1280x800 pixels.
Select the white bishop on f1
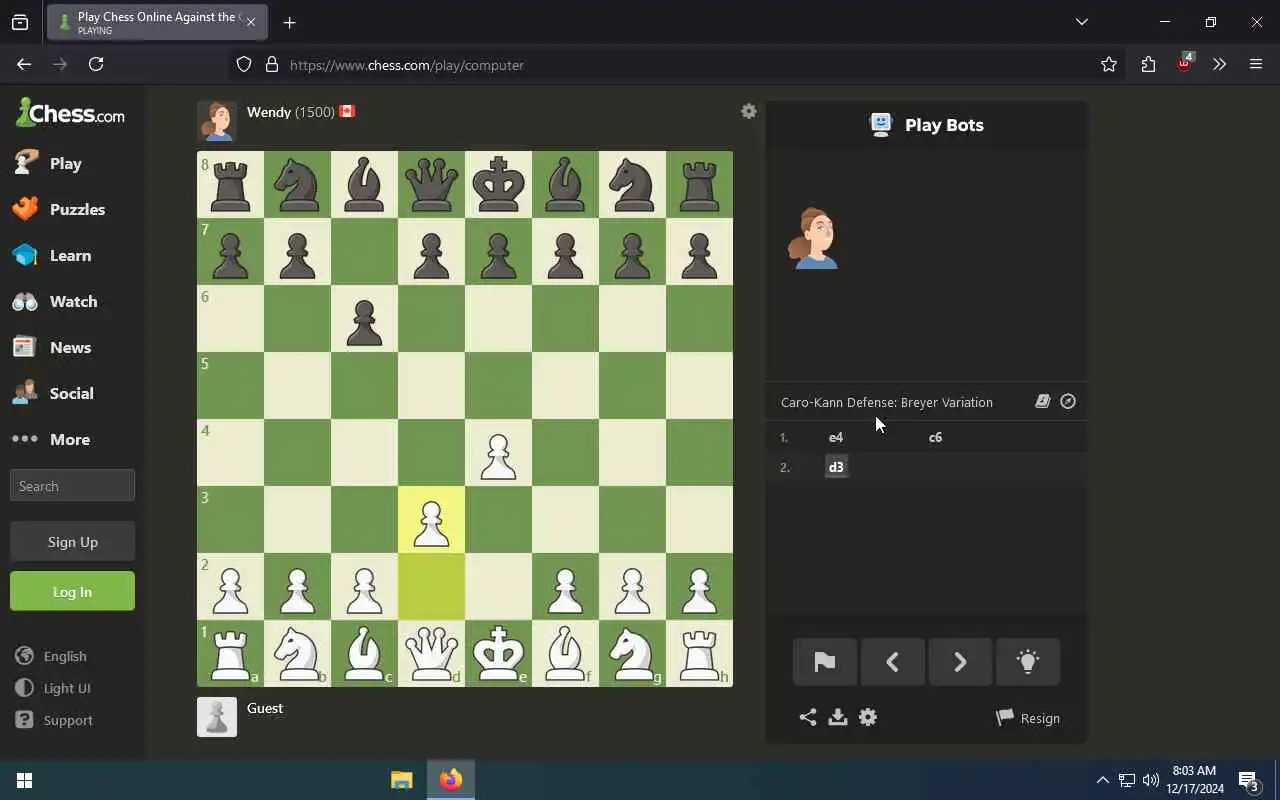[x=565, y=654]
